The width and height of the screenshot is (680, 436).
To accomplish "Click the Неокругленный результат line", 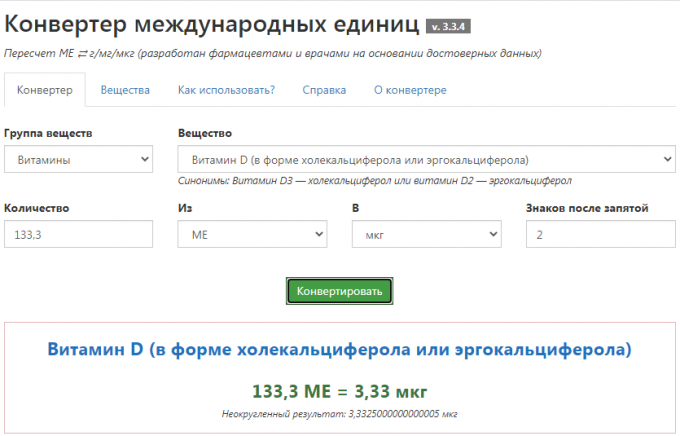I will pyautogui.click(x=340, y=413).
